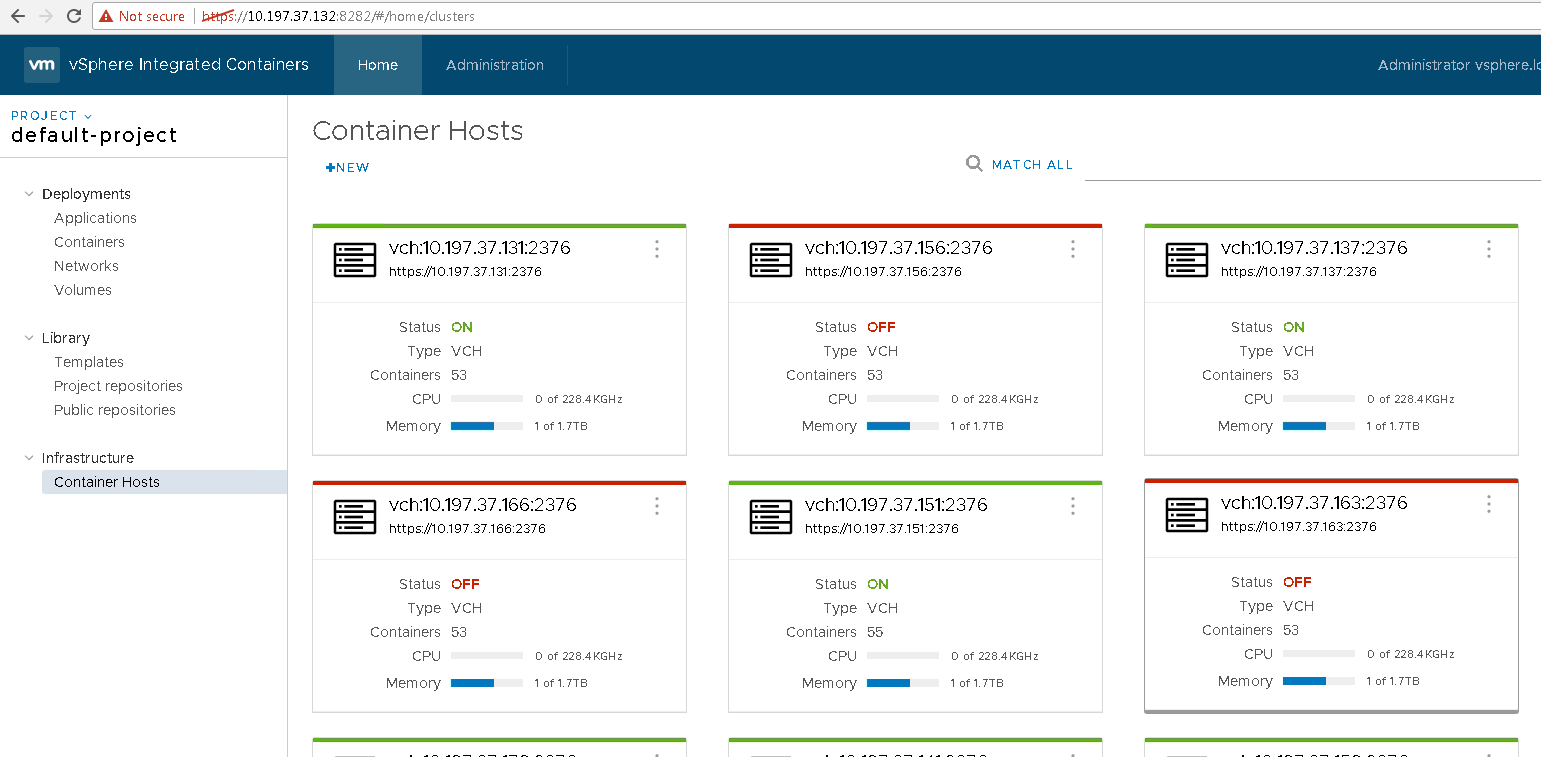Image resolution: width=1541 pixels, height=757 pixels.
Task: Open the PROJECT selector dropdown
Action: point(51,116)
